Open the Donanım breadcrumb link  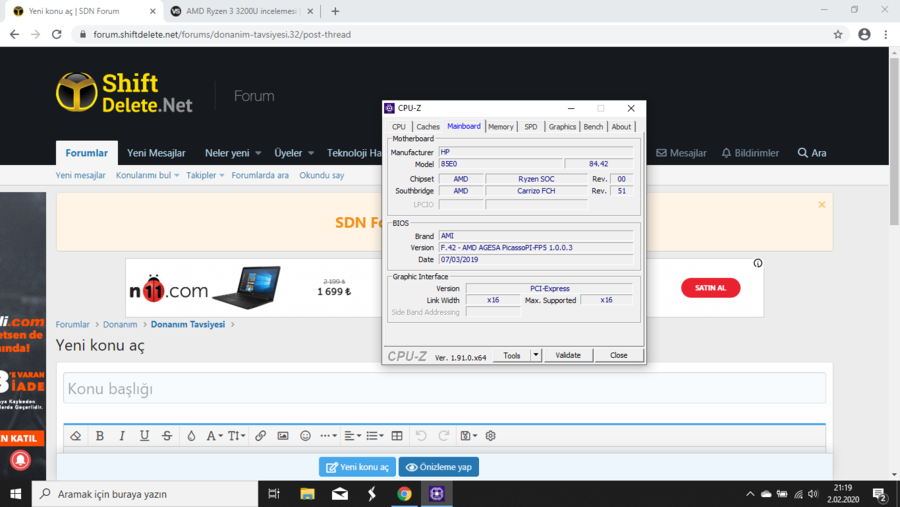(120, 324)
